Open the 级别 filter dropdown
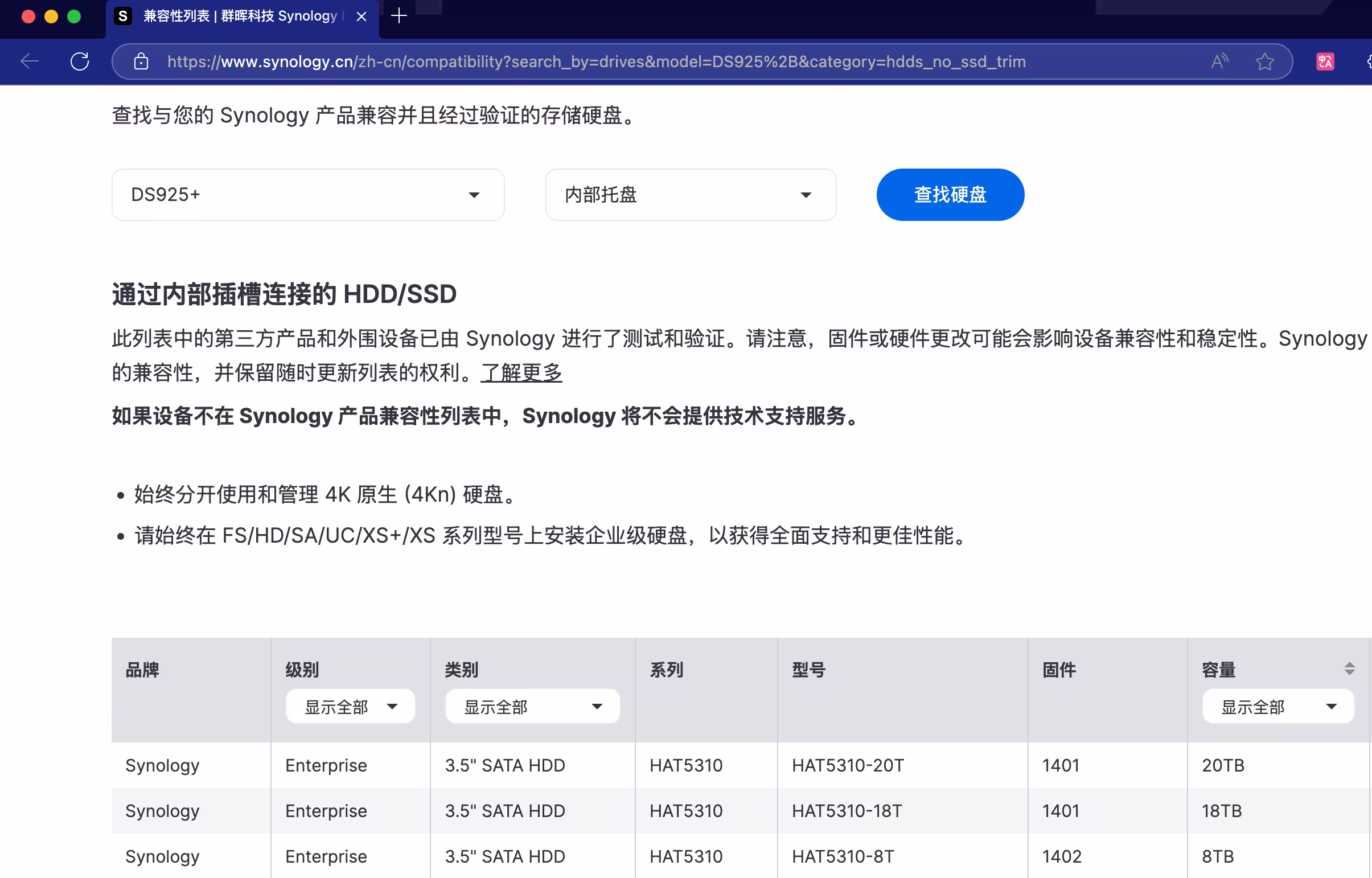 click(x=350, y=707)
